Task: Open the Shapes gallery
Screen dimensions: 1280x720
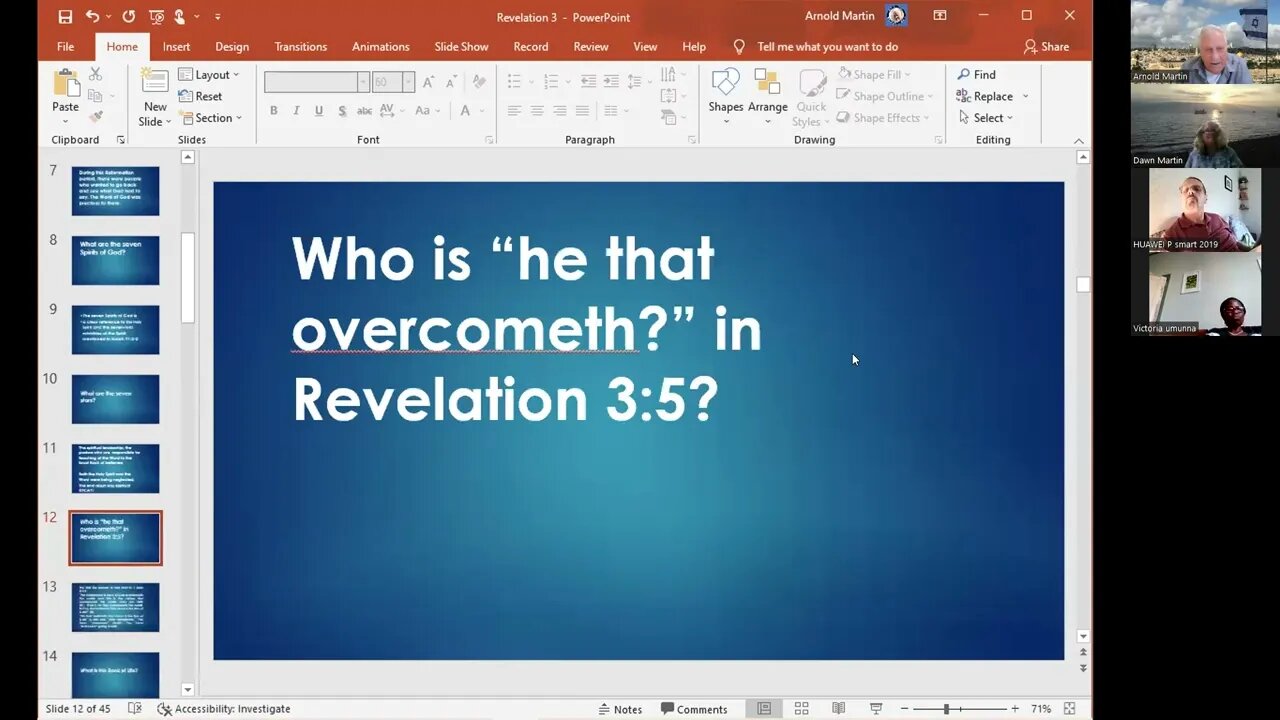Action: coord(726,97)
